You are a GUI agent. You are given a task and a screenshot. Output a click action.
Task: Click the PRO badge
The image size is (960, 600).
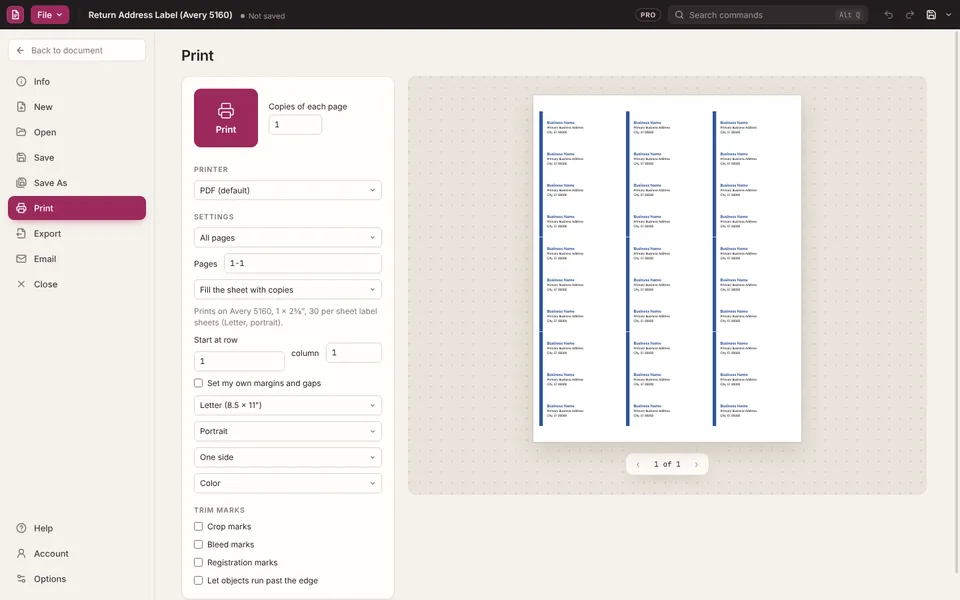click(648, 15)
